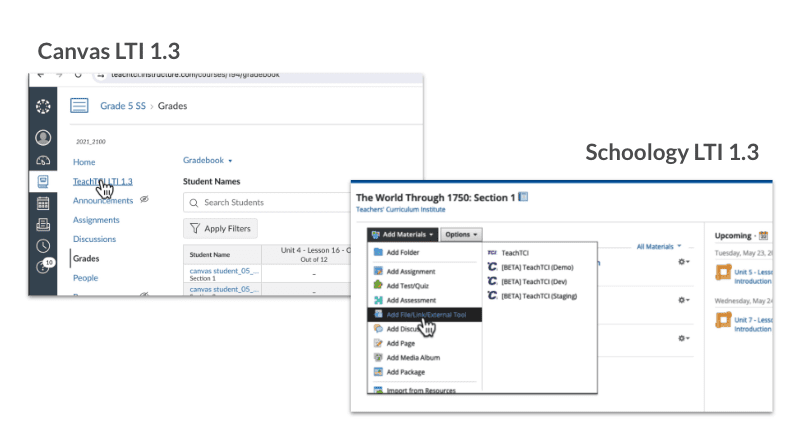The width and height of the screenshot is (802, 441).
Task: Open the Add Materials dropdown button
Action: click(x=403, y=234)
